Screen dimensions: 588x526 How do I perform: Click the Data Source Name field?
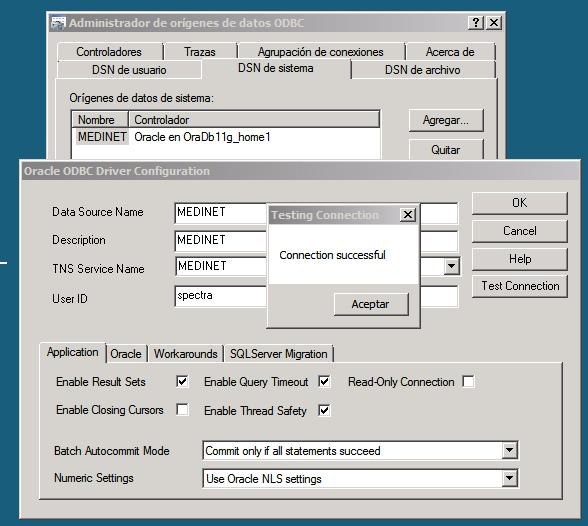pos(316,213)
